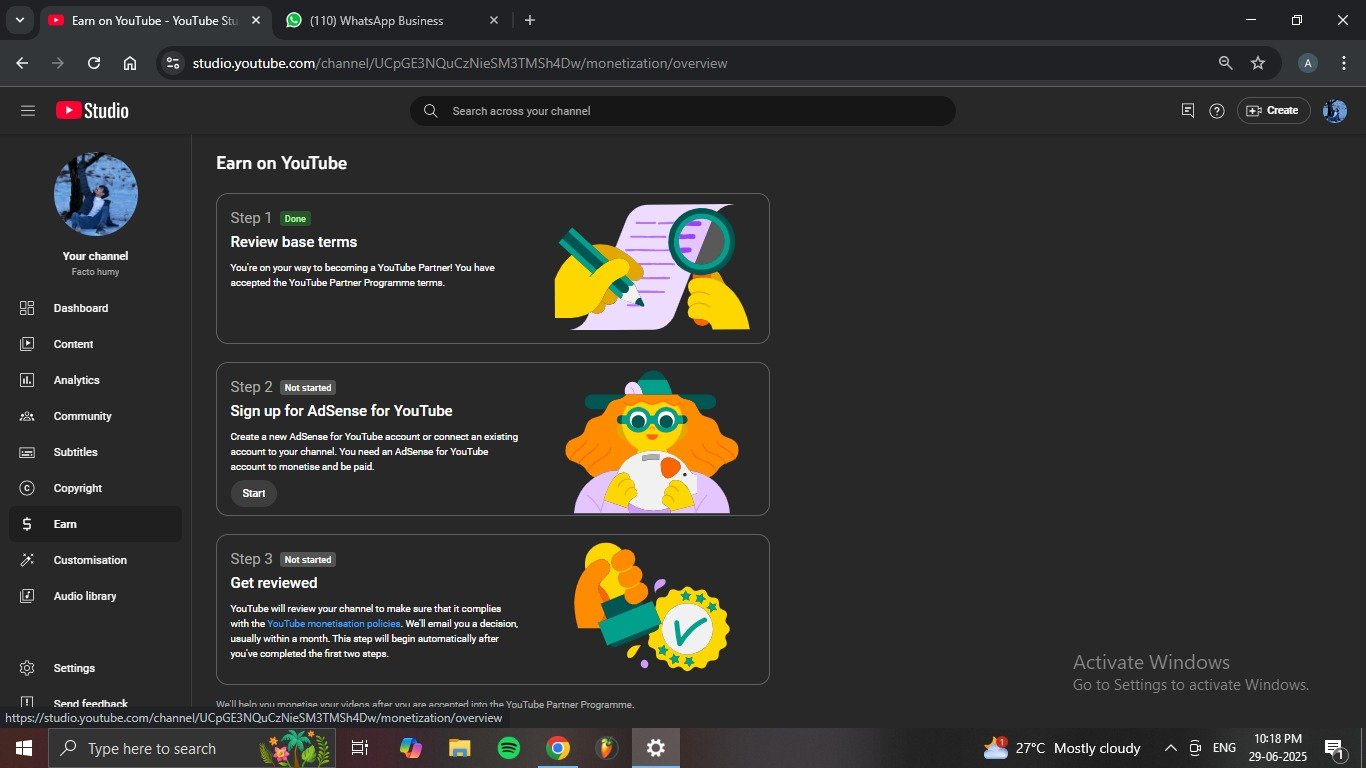Open the notifications center icon

[x=1334, y=748]
